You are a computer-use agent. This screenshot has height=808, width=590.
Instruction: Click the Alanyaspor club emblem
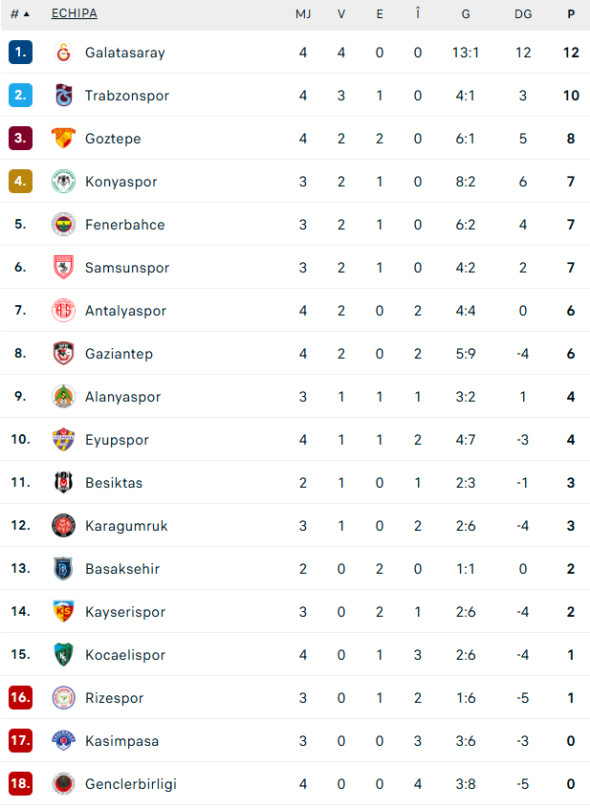tap(64, 396)
